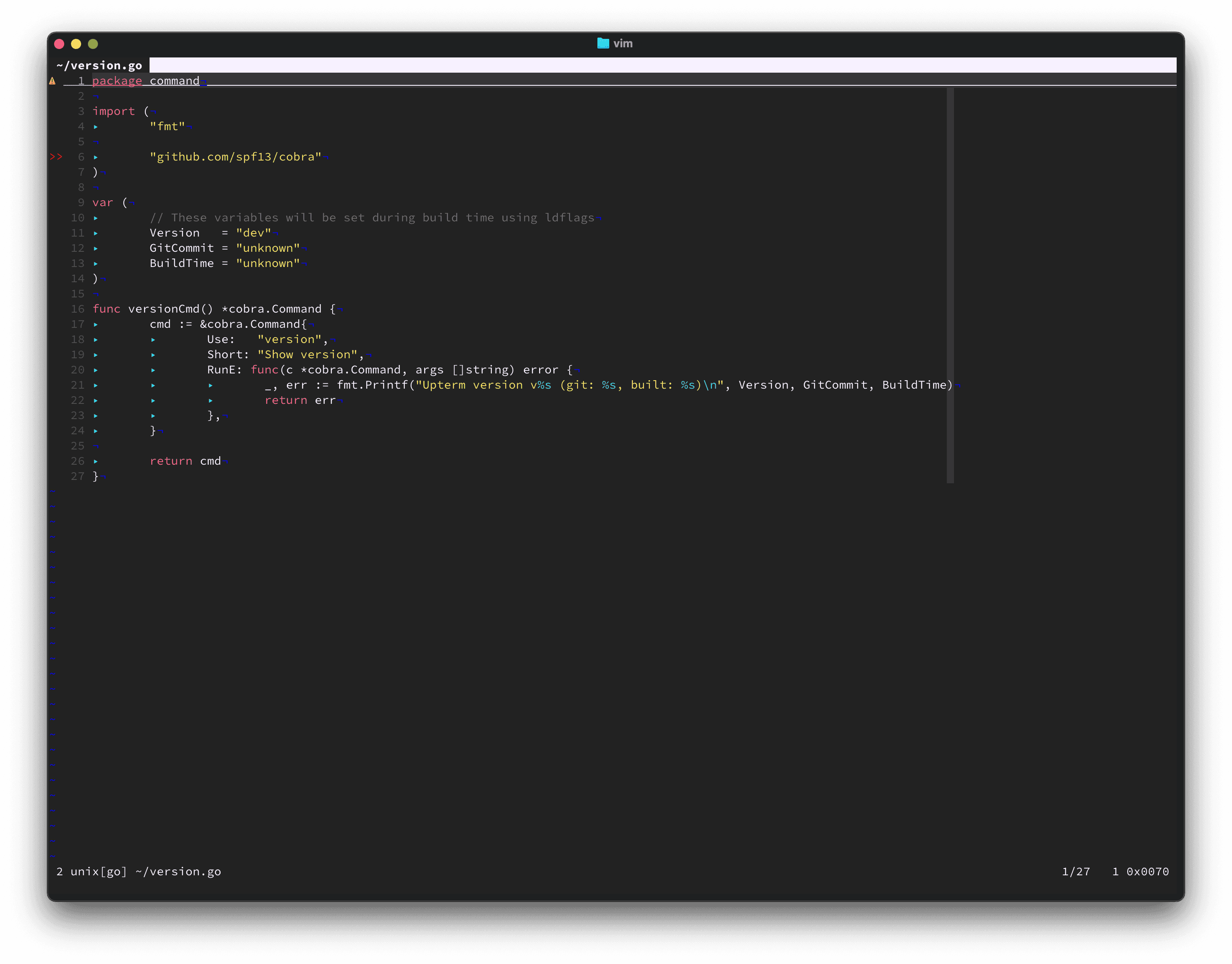
Task: Click the yellow minimize window button
Action: (76, 44)
